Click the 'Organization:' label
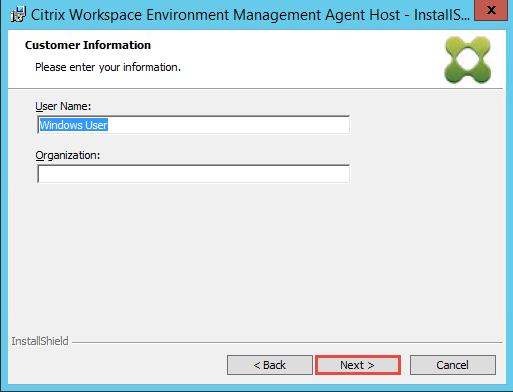513x392 pixels. (68, 155)
